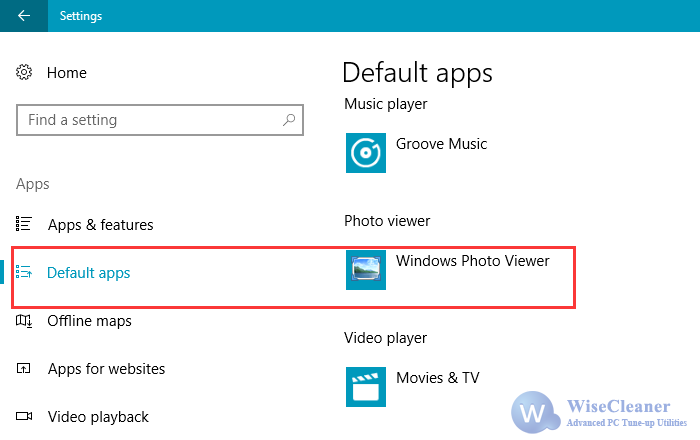Click the Video playback camera icon

(x=24, y=416)
